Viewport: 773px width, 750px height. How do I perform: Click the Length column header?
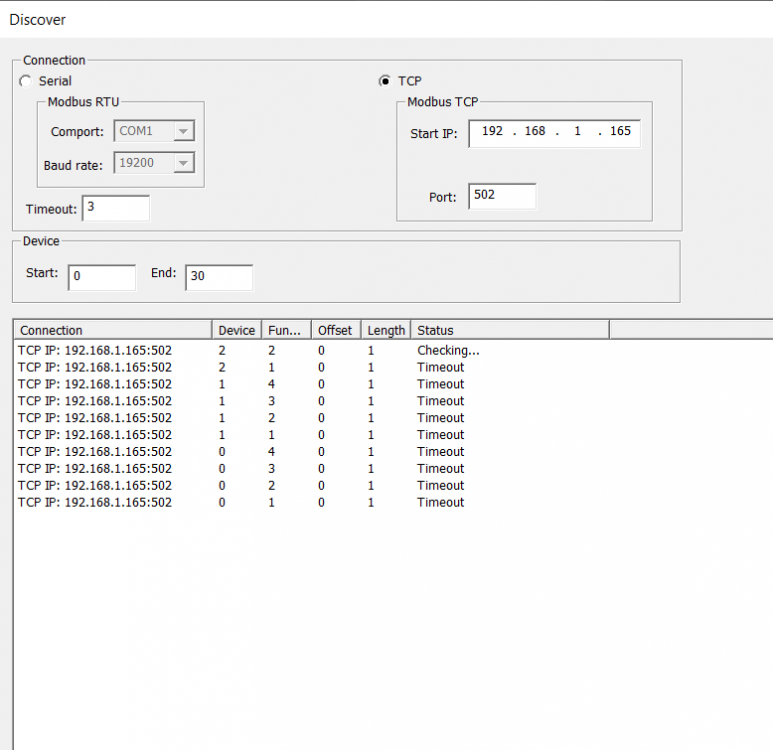(x=386, y=330)
